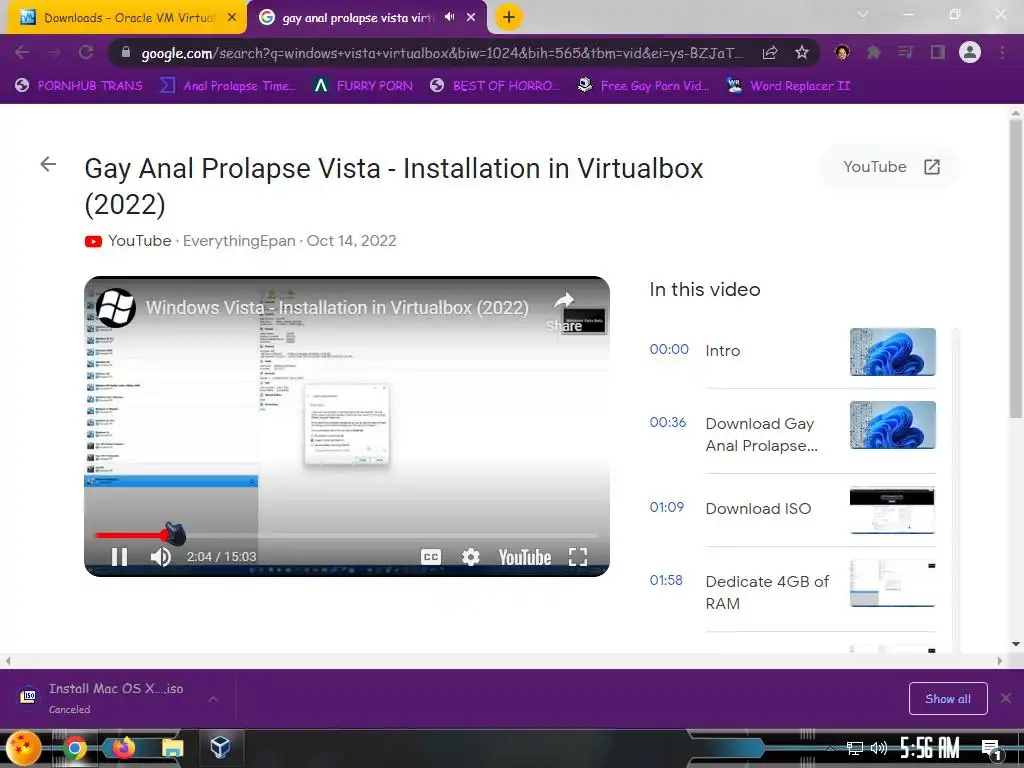Click the Download ISO chapter thumbnail
Image resolution: width=1024 pixels, height=768 pixels.
892,510
